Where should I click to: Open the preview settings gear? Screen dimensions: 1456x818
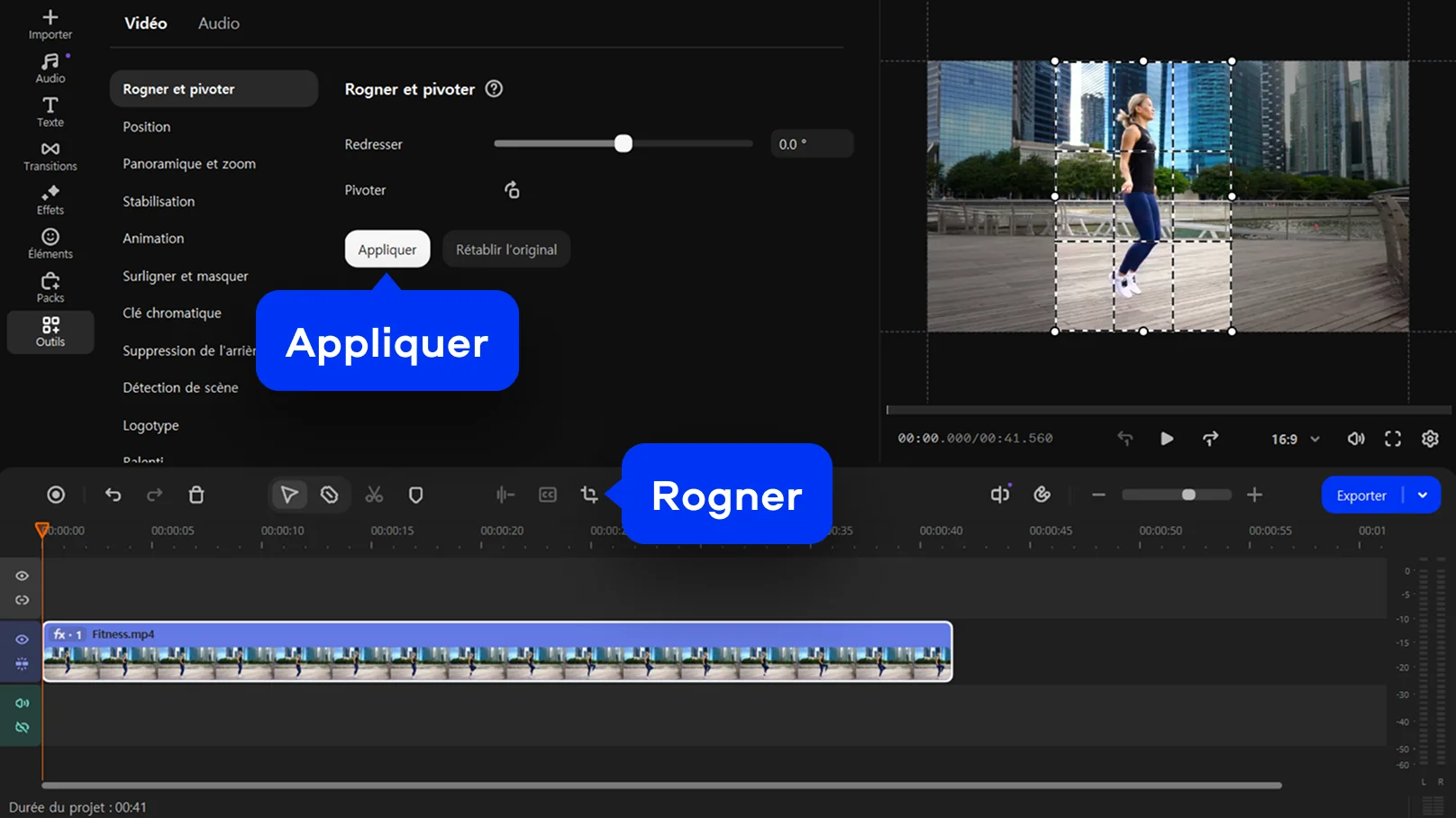(x=1430, y=439)
